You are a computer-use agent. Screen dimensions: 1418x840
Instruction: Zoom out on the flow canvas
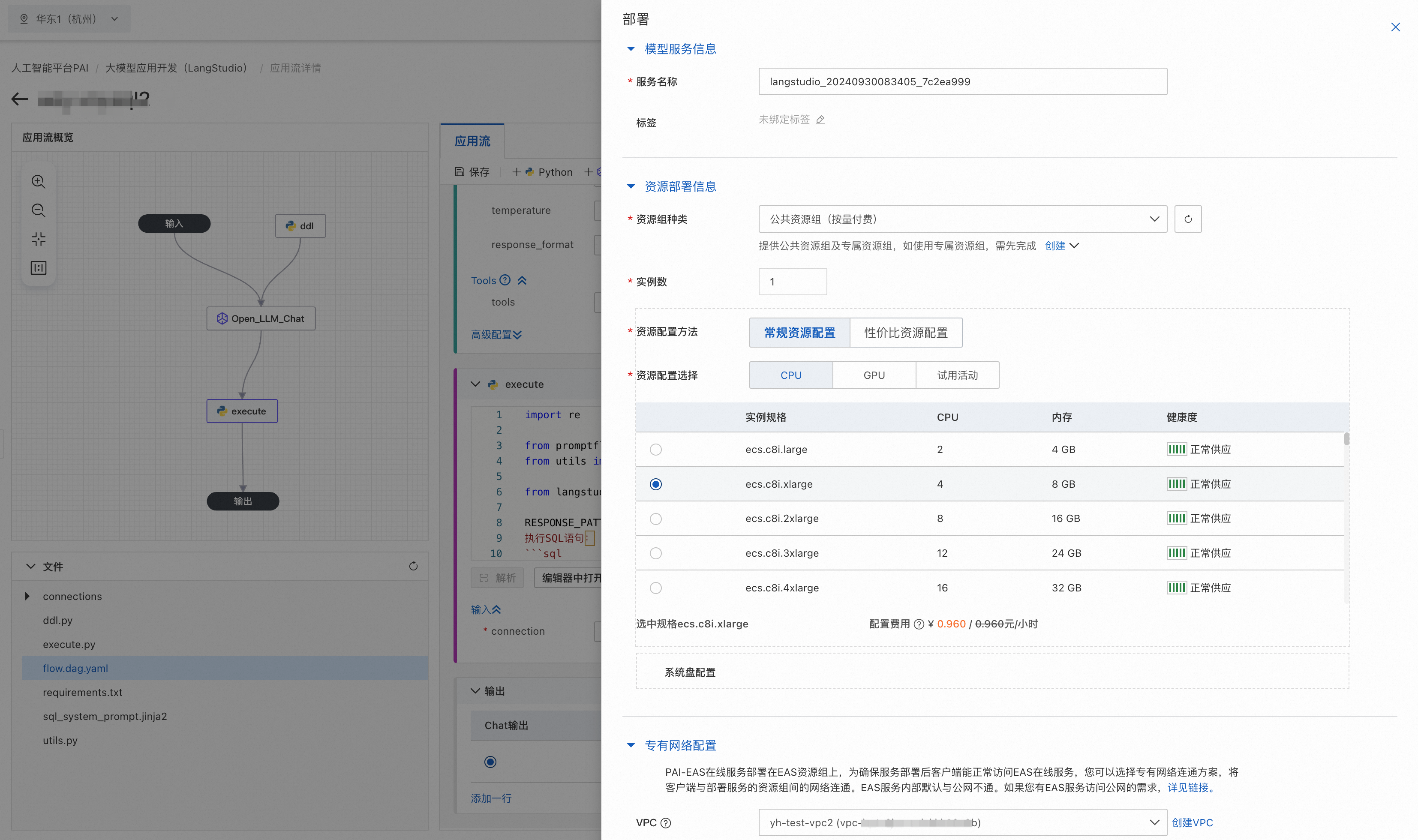pyautogui.click(x=39, y=210)
